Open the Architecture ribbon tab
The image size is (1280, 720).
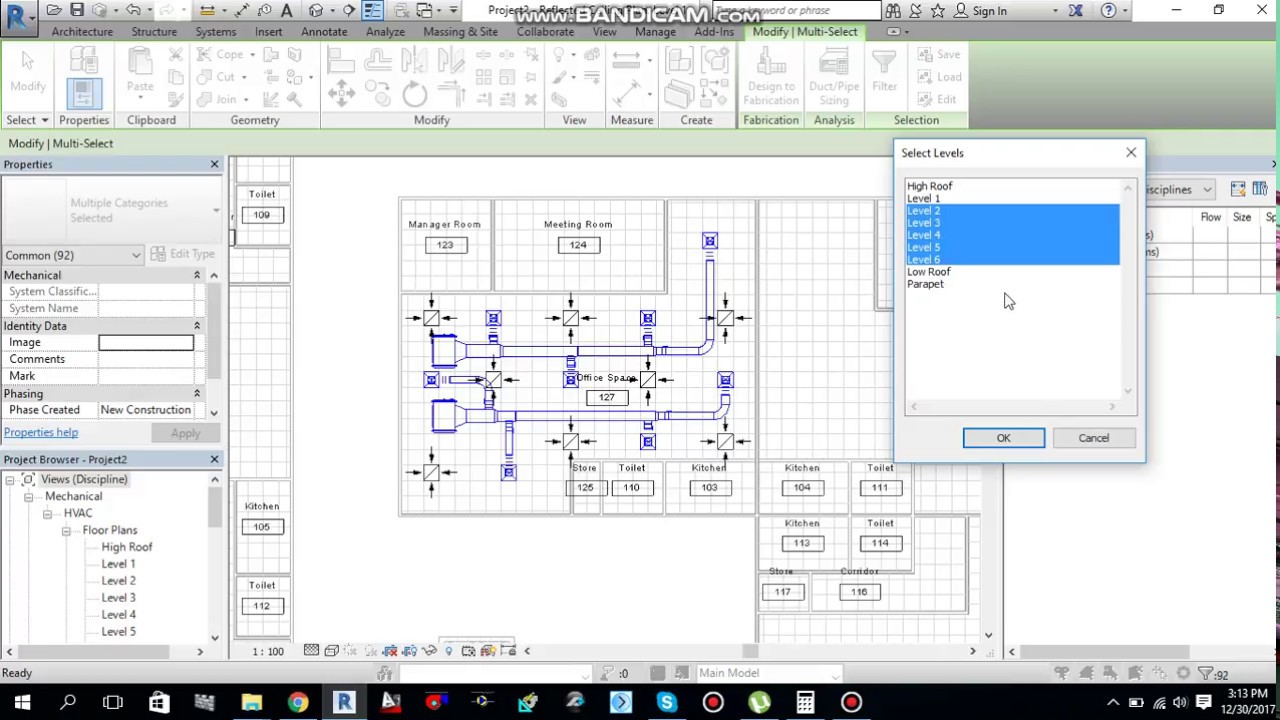[x=82, y=32]
